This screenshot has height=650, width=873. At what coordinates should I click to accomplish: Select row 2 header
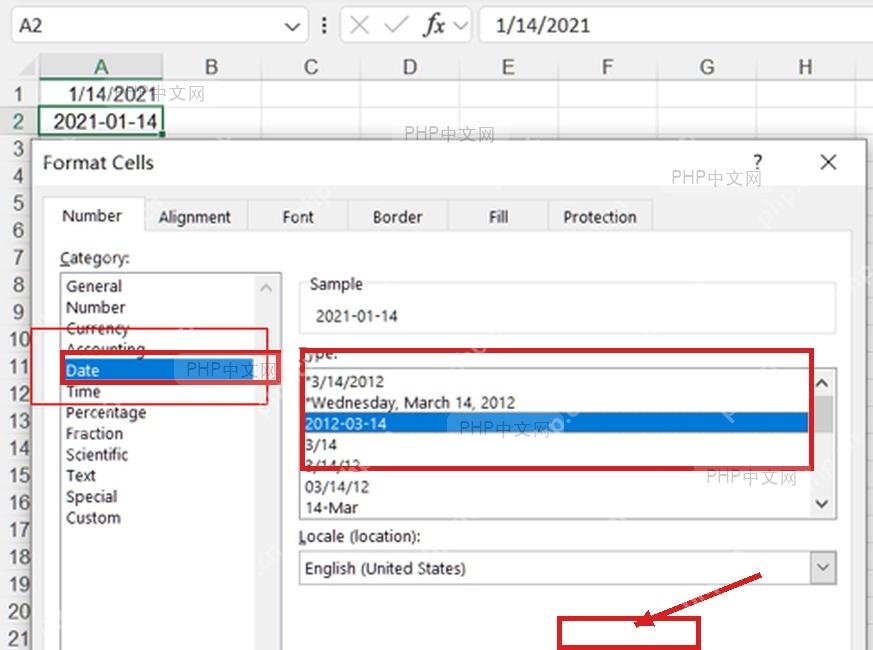18,121
